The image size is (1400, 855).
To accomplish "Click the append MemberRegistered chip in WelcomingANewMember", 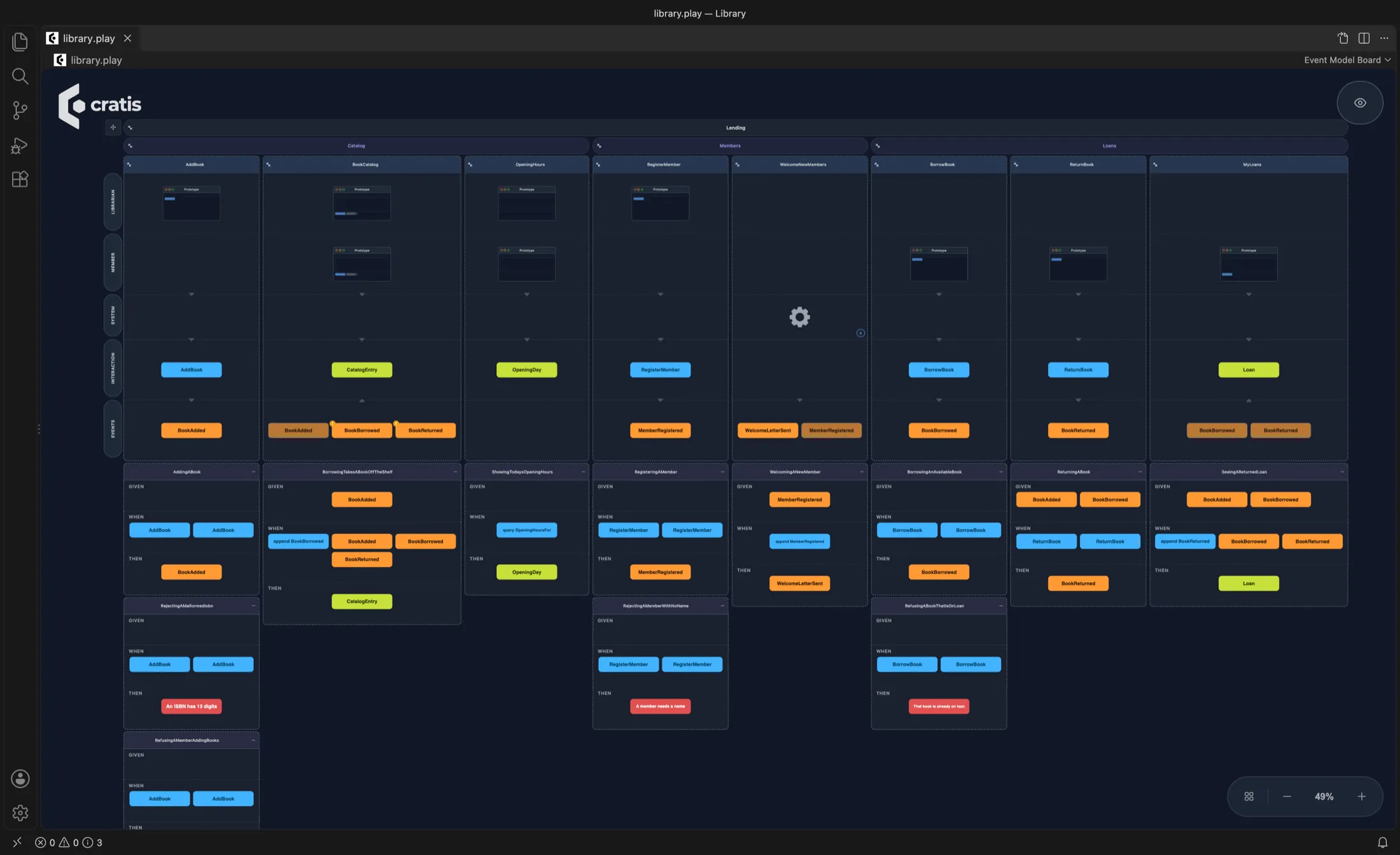I will (x=799, y=541).
